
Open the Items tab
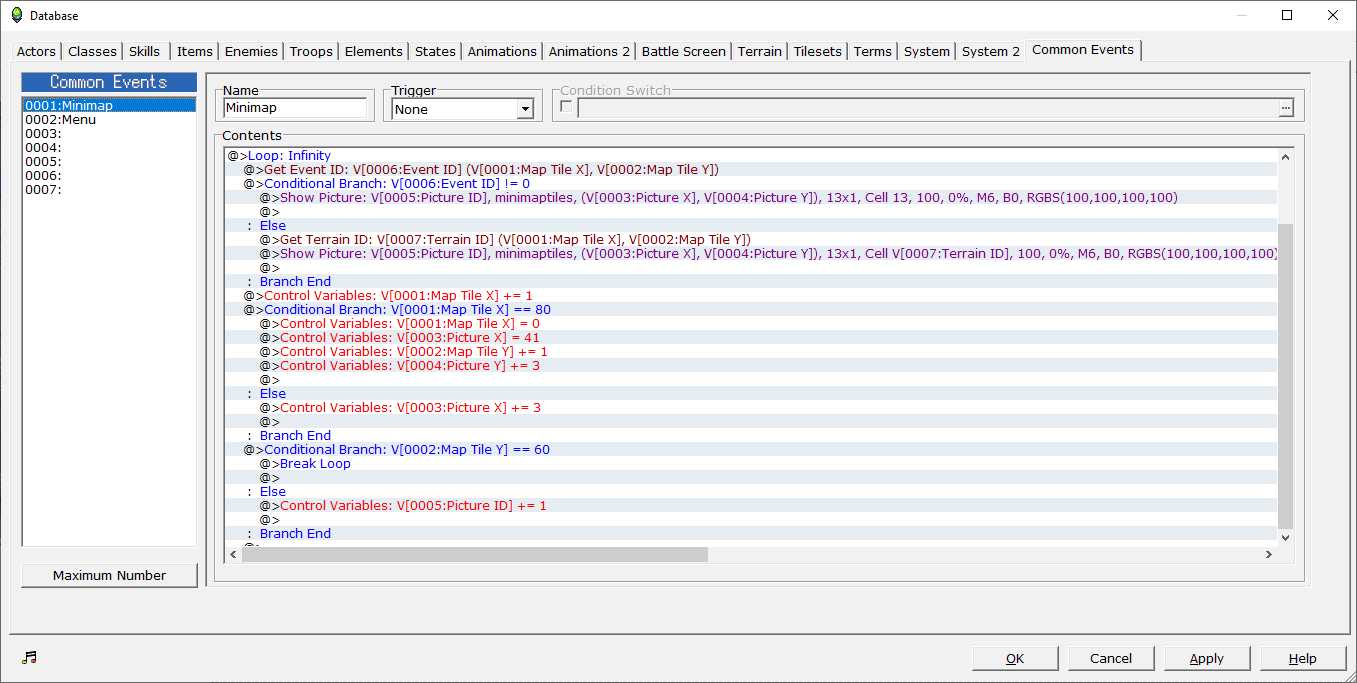click(x=195, y=51)
